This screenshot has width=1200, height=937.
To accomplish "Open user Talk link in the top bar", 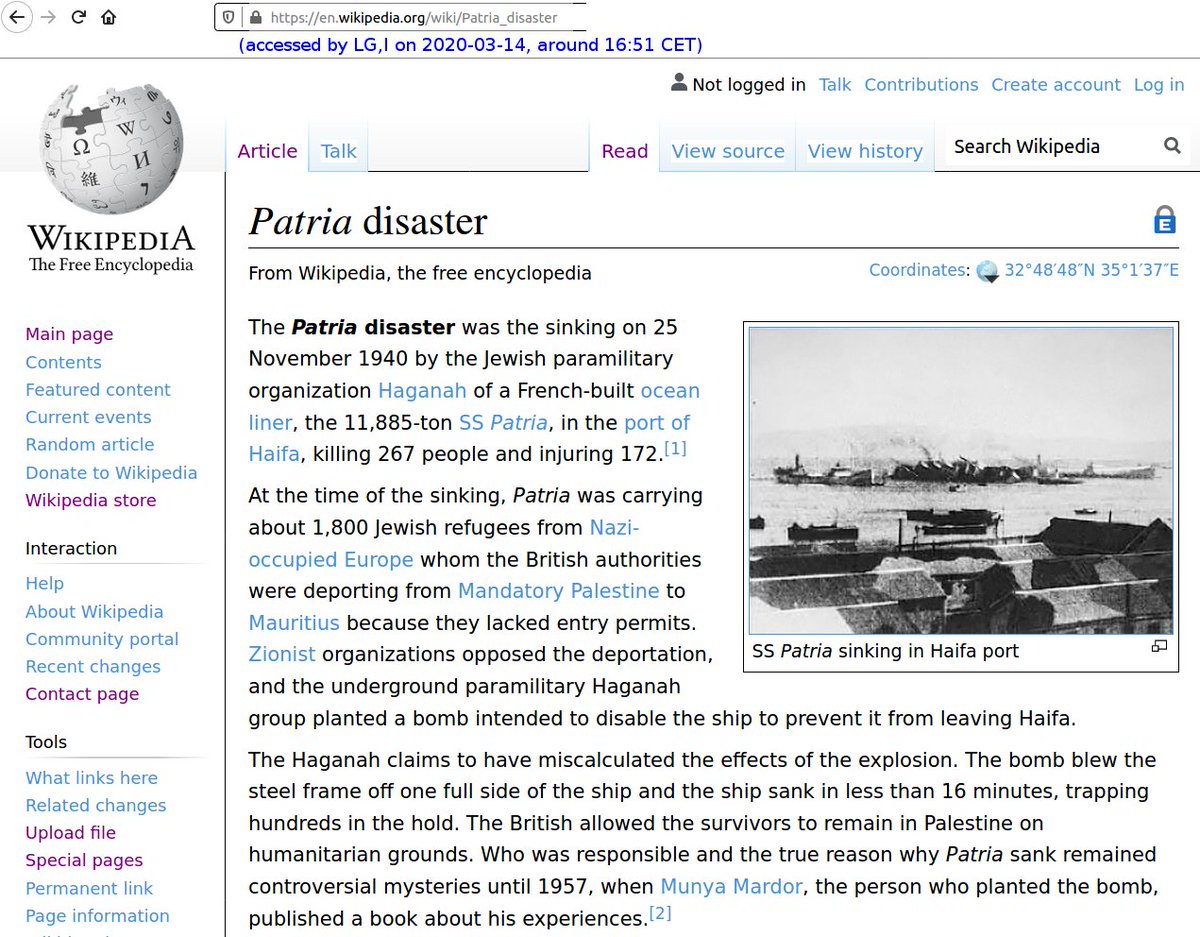I will (835, 85).
